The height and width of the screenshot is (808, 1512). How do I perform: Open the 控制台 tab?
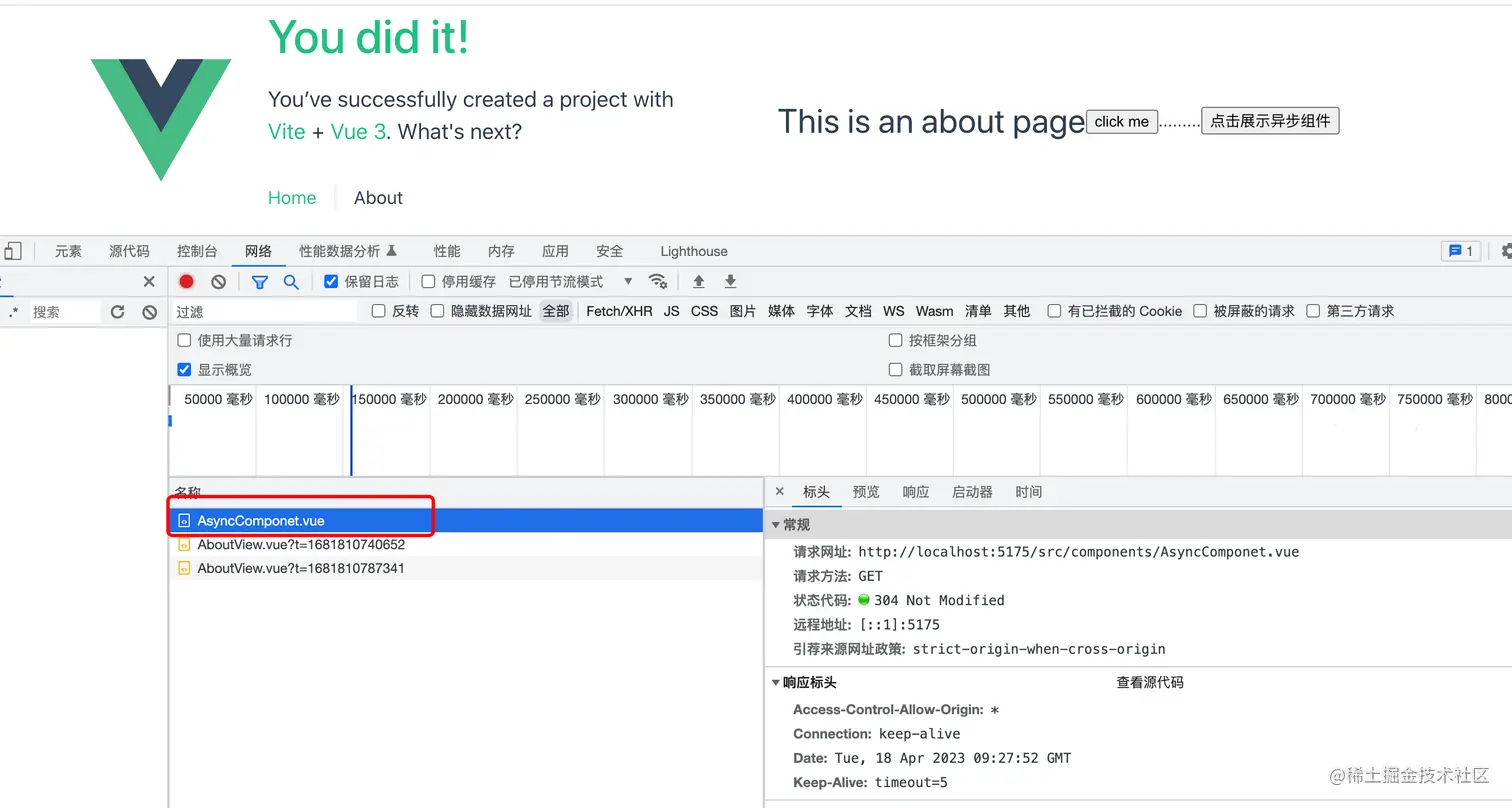197,251
